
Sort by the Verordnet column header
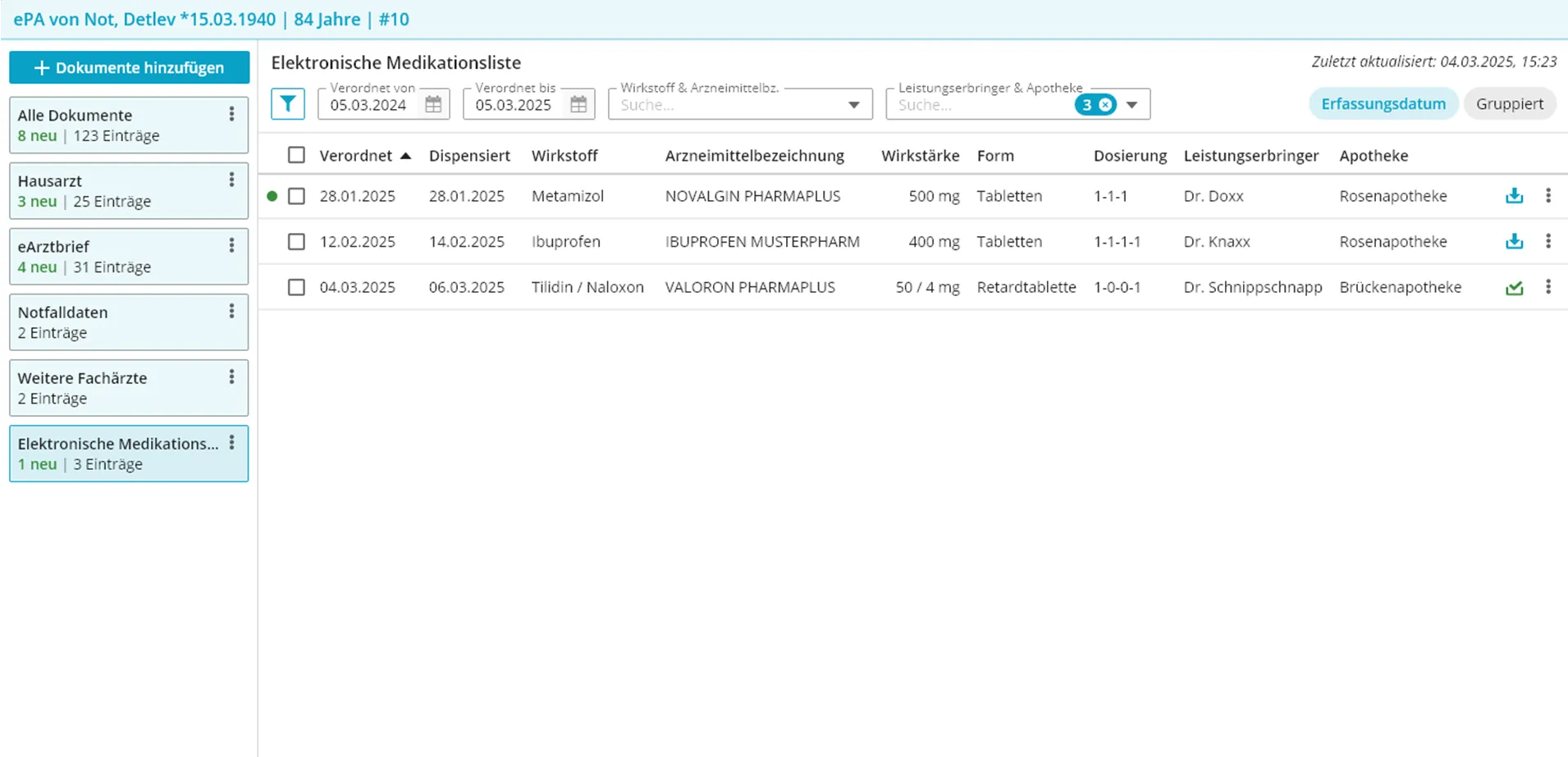tap(356, 156)
